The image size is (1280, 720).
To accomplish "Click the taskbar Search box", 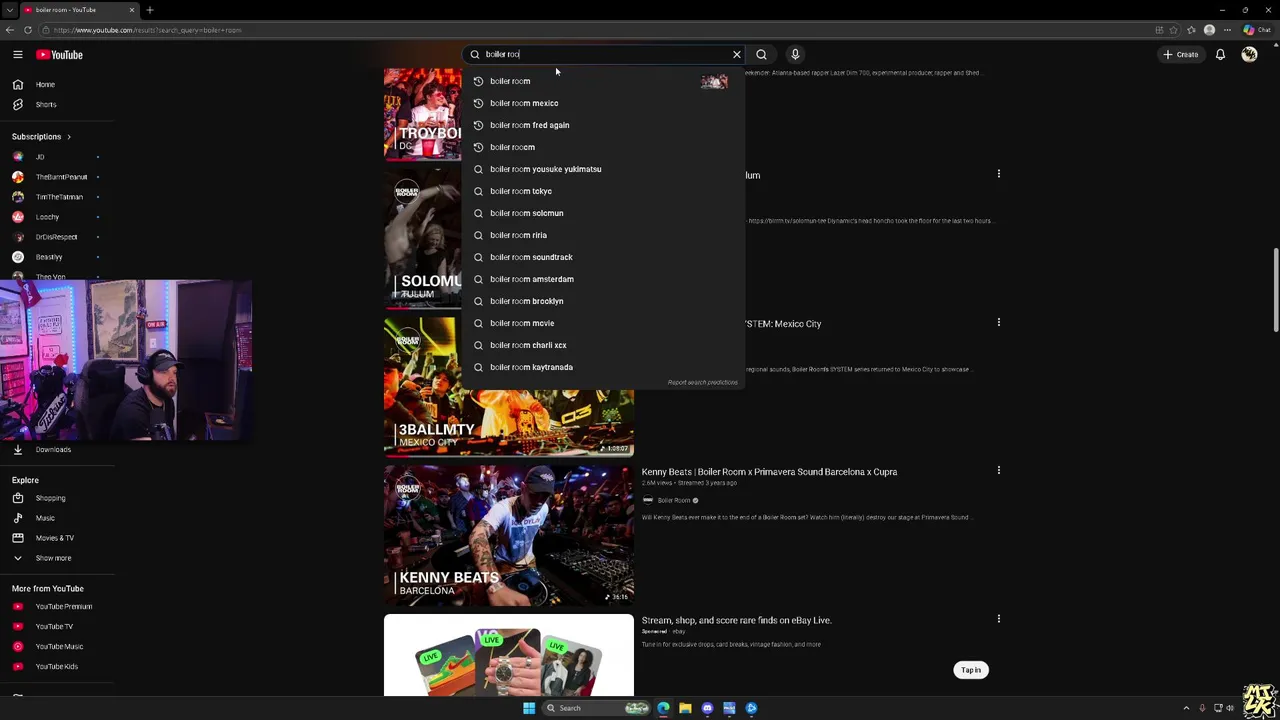I will point(596,708).
